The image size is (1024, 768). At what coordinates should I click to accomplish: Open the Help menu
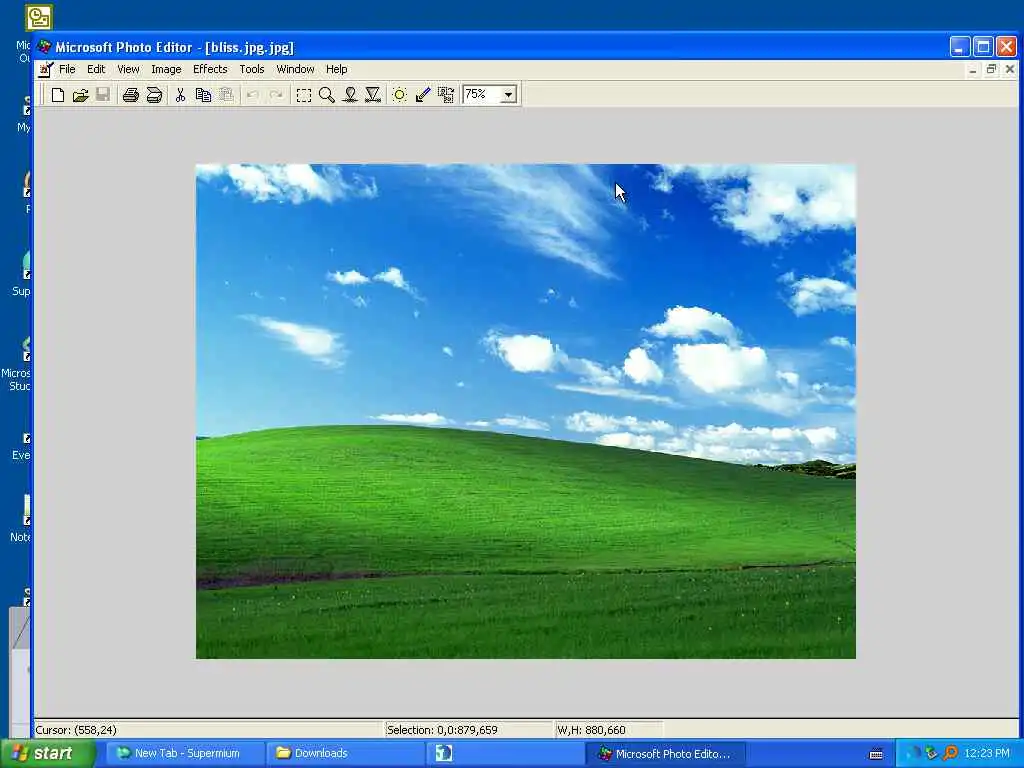[x=336, y=69]
